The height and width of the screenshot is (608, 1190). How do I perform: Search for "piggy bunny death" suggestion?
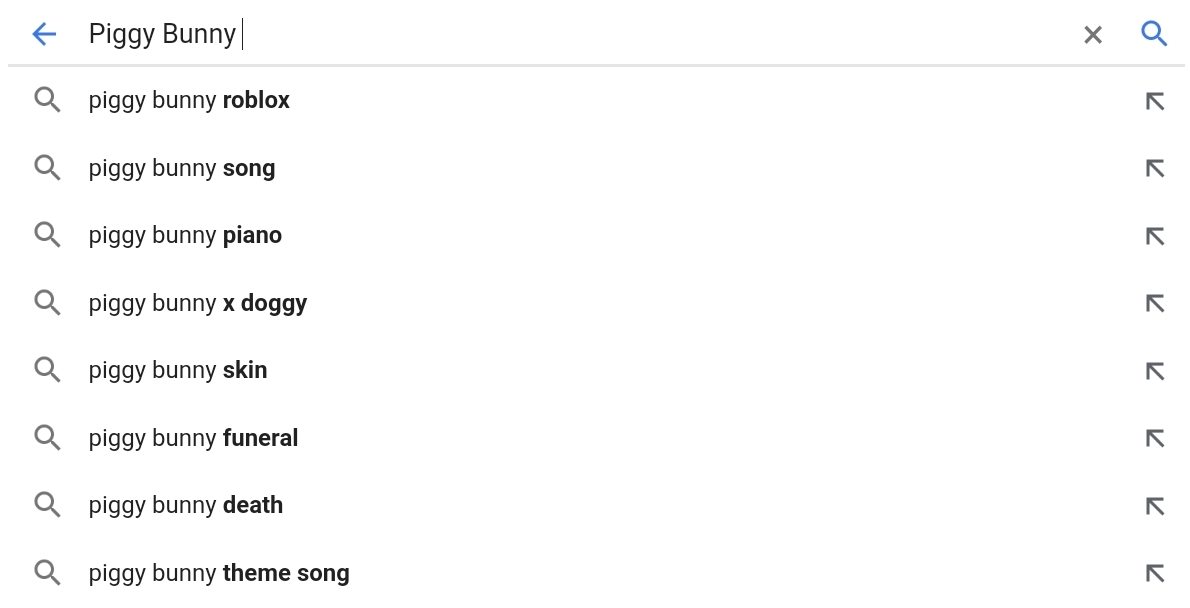(185, 505)
